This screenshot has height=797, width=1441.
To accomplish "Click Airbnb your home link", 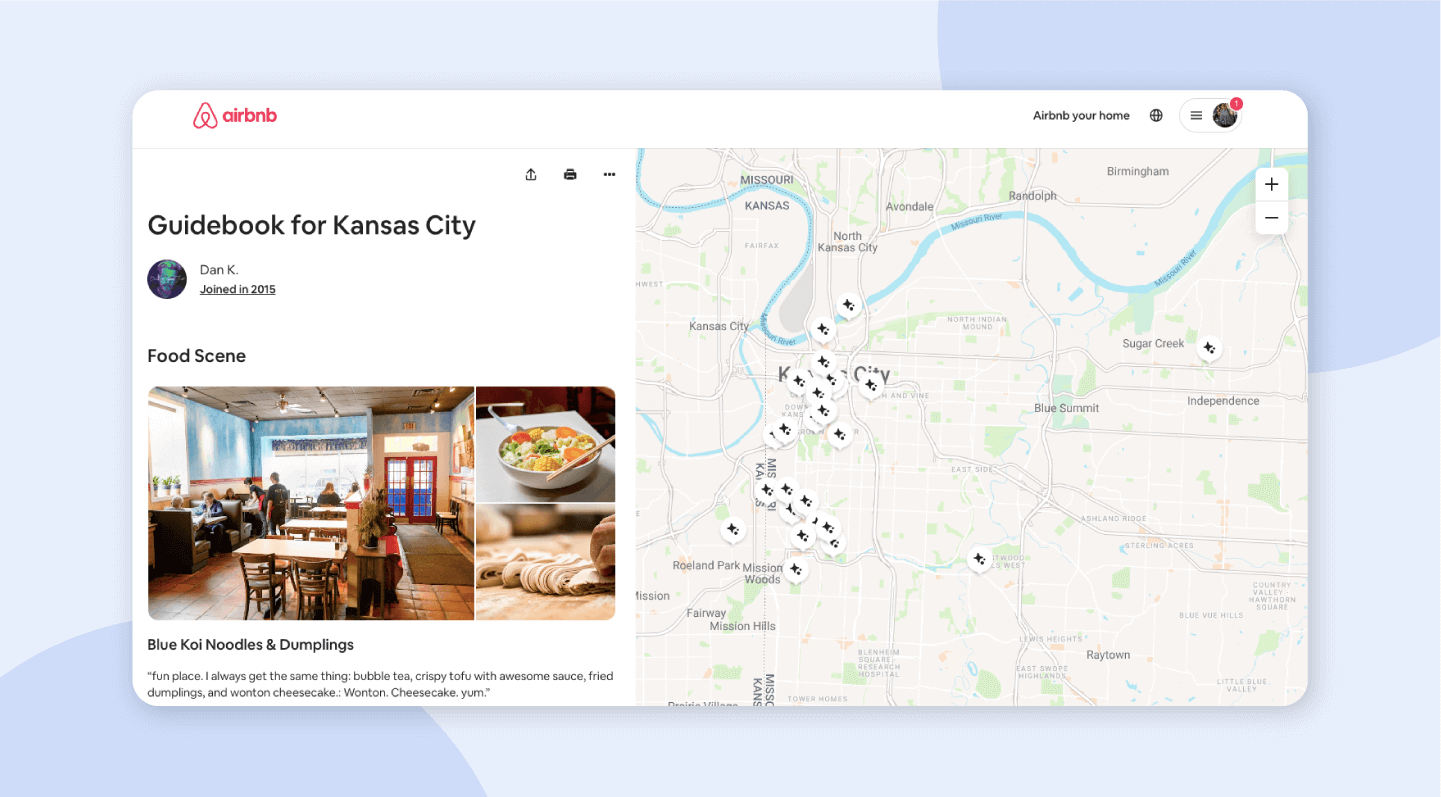I will point(1081,116).
